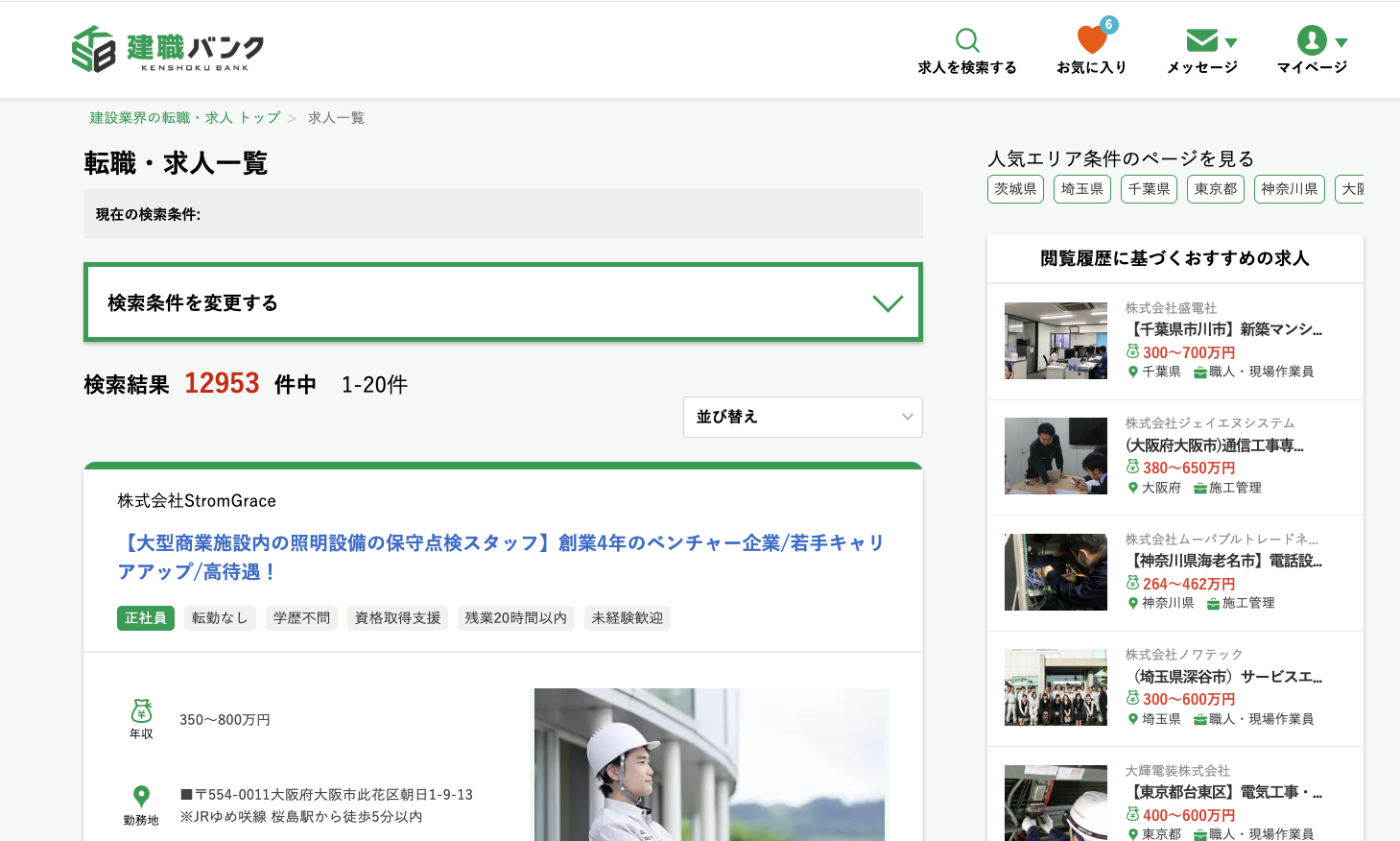Click location pin beside 大阪府
The height and width of the screenshot is (841, 1400).
[x=1132, y=488]
